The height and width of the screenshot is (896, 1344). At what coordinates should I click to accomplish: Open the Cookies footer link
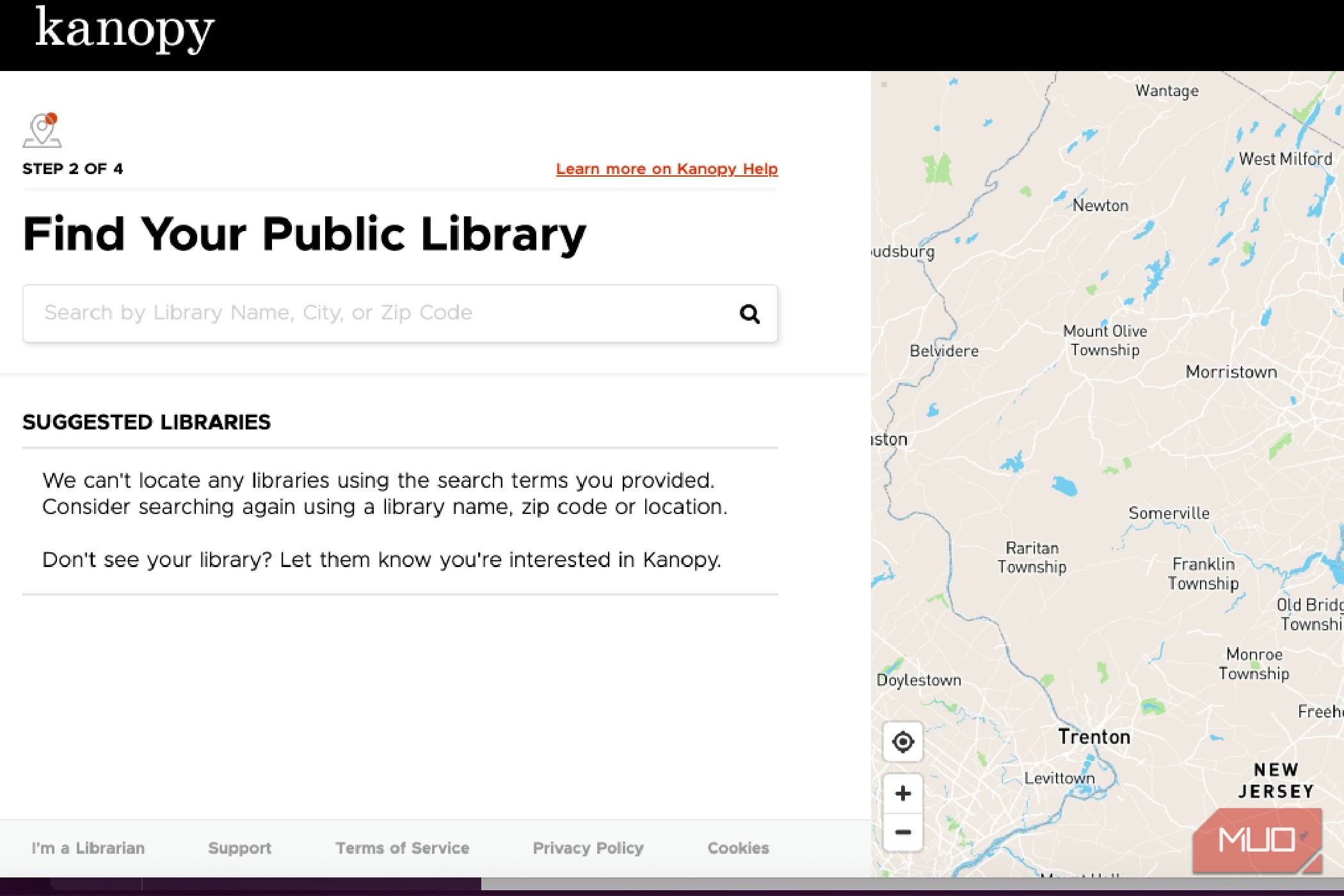coord(738,848)
